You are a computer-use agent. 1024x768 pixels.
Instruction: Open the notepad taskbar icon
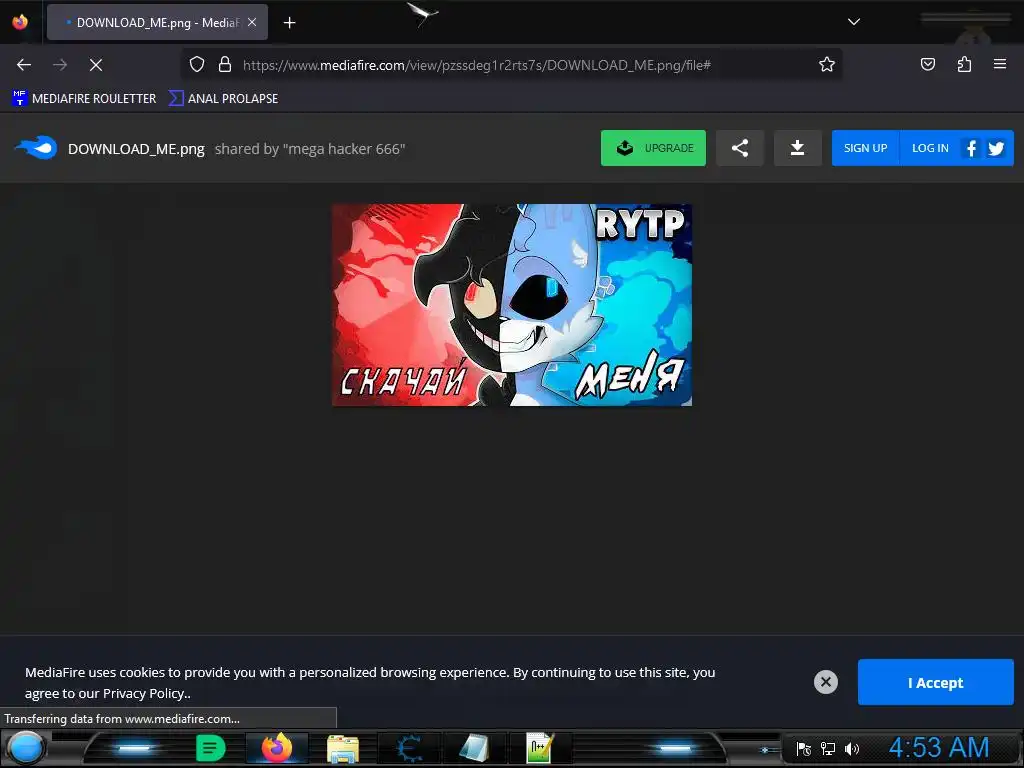coord(474,748)
